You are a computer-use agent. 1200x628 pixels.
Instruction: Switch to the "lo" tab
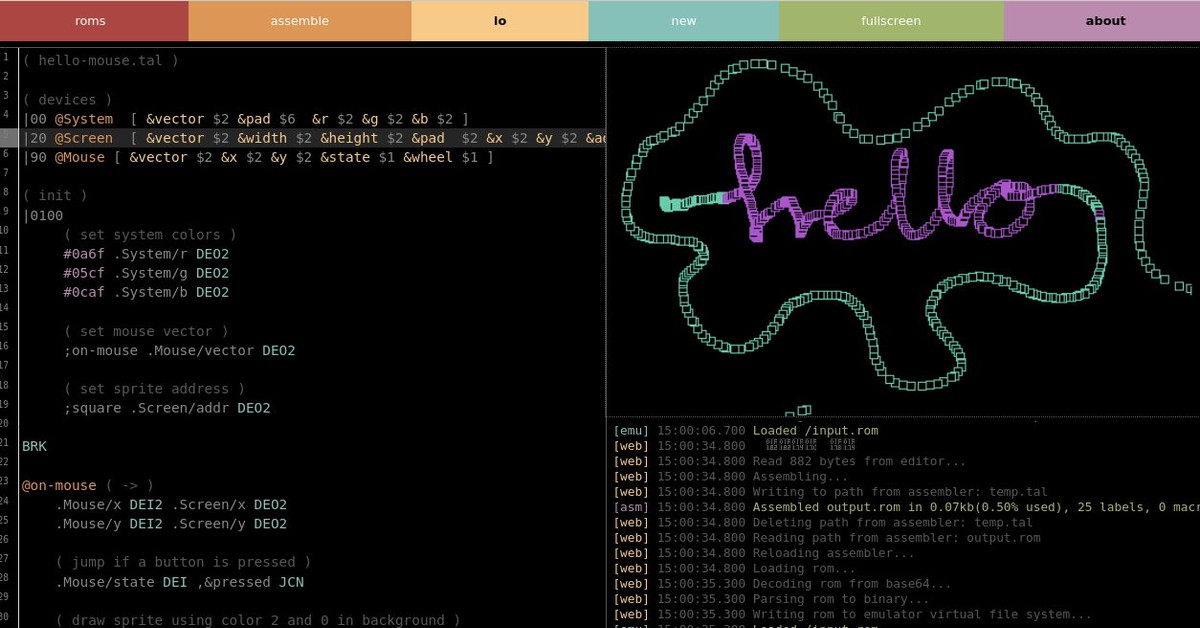[x=500, y=20]
